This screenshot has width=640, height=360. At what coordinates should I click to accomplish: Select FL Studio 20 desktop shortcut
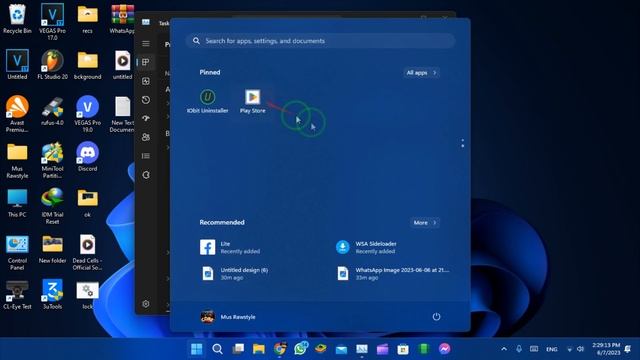52,64
